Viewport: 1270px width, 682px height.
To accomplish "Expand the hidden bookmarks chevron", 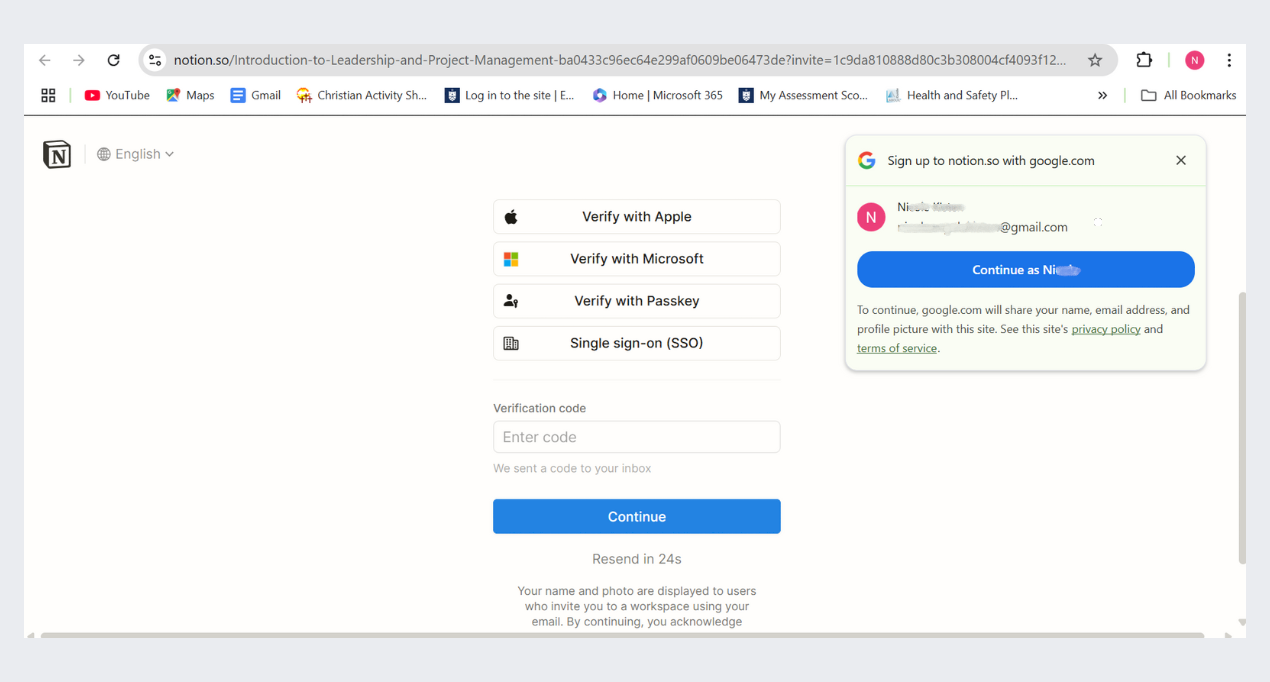I will coord(1102,95).
